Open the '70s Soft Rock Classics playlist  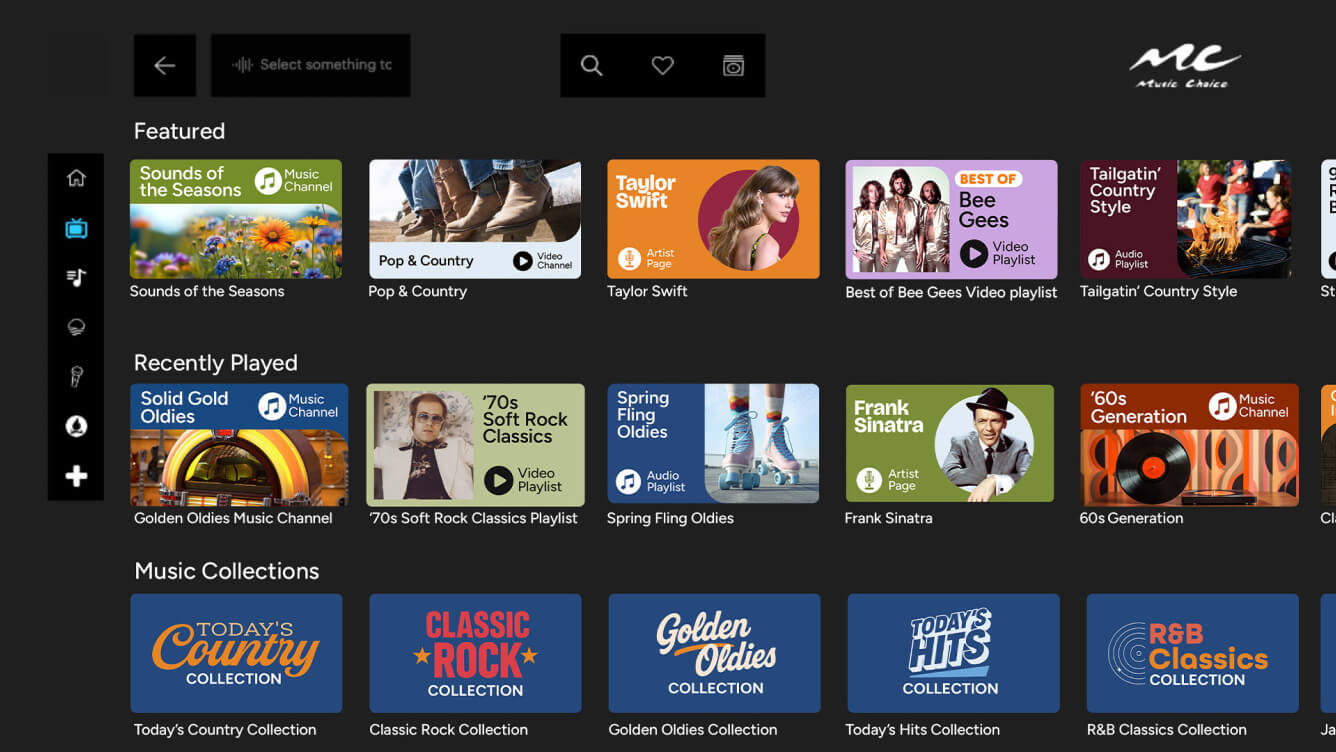pos(475,444)
